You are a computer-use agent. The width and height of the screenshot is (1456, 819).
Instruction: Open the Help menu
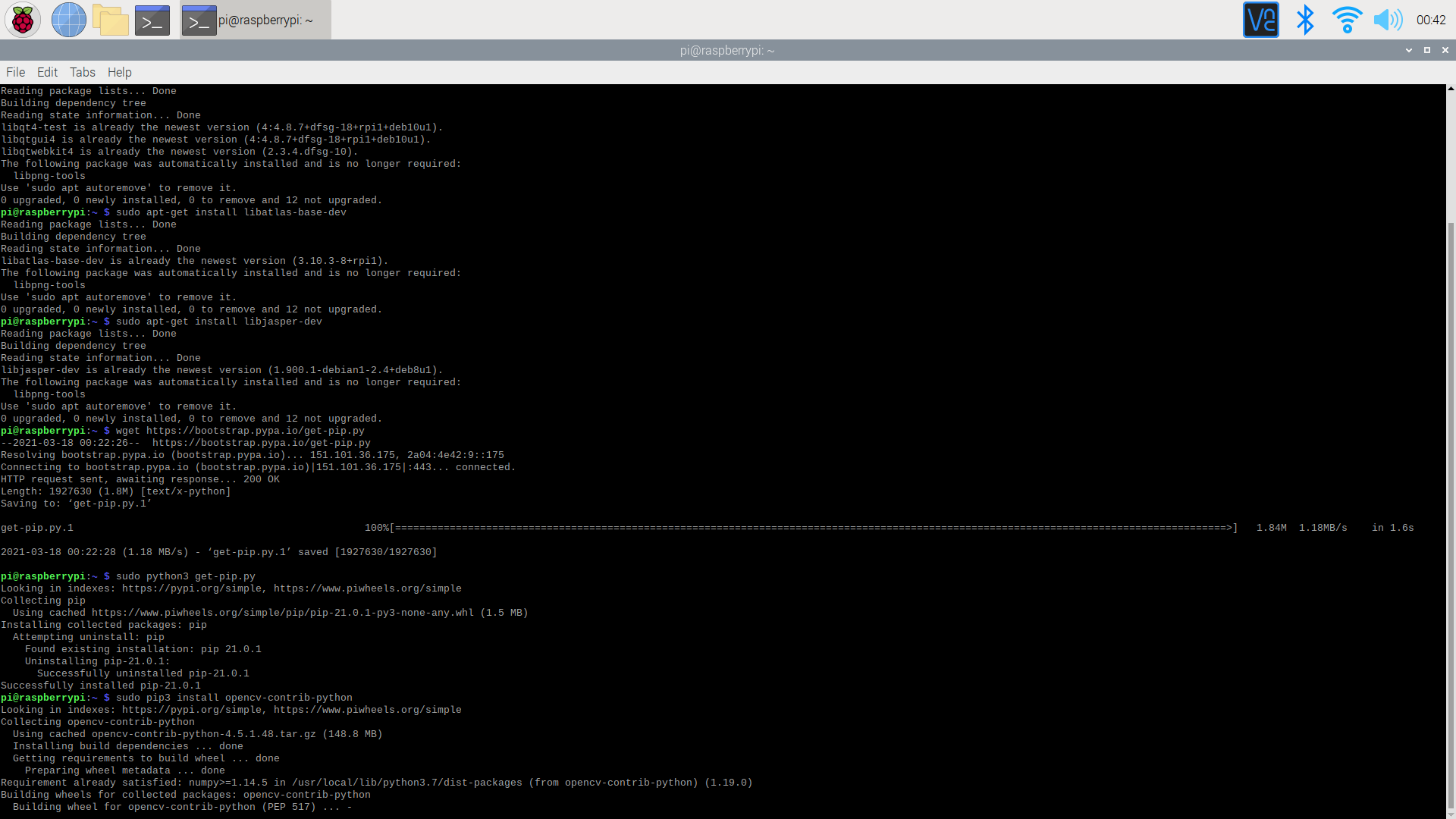(x=119, y=72)
